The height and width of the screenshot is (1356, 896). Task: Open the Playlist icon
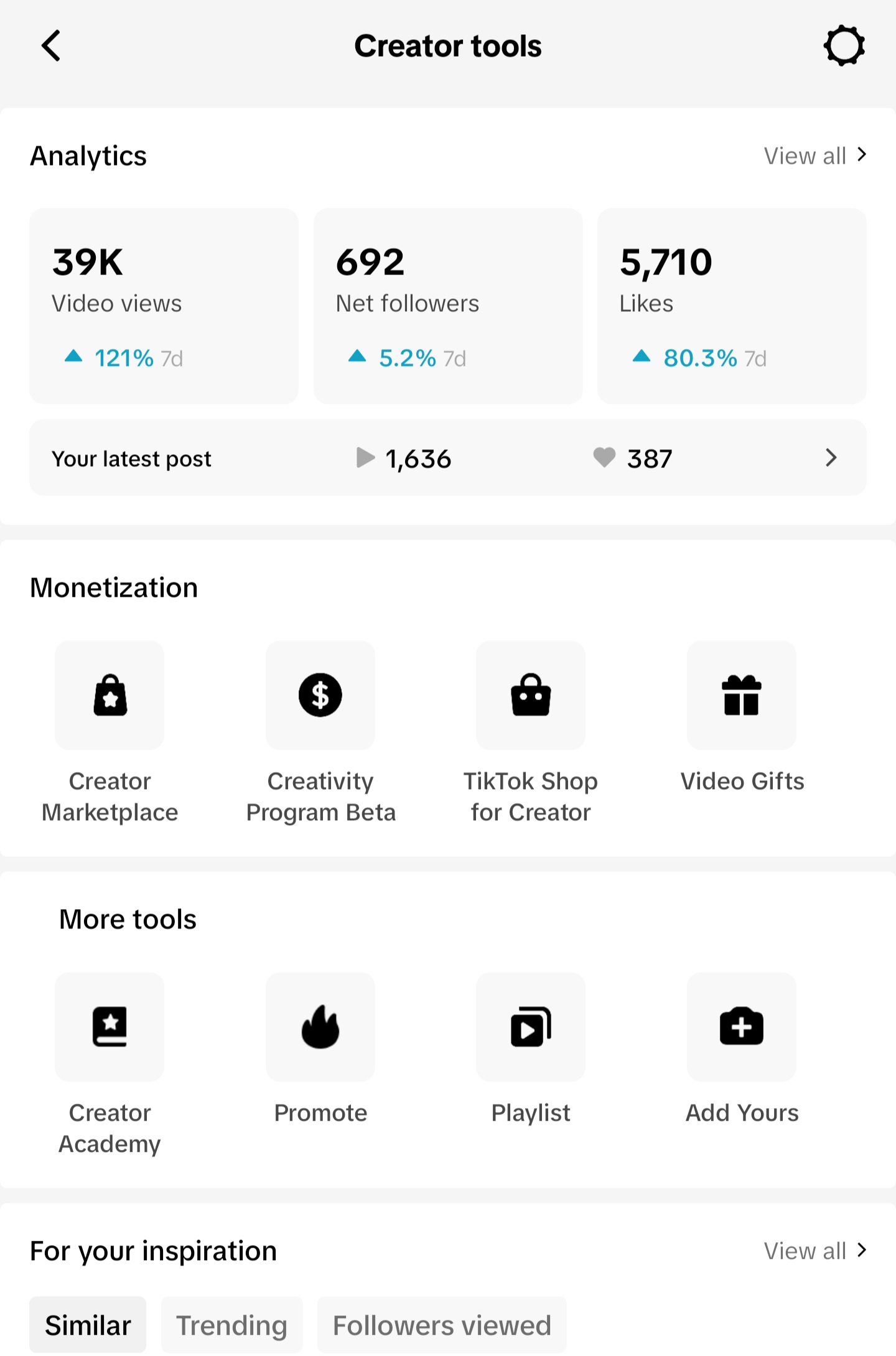pyautogui.click(x=531, y=1027)
